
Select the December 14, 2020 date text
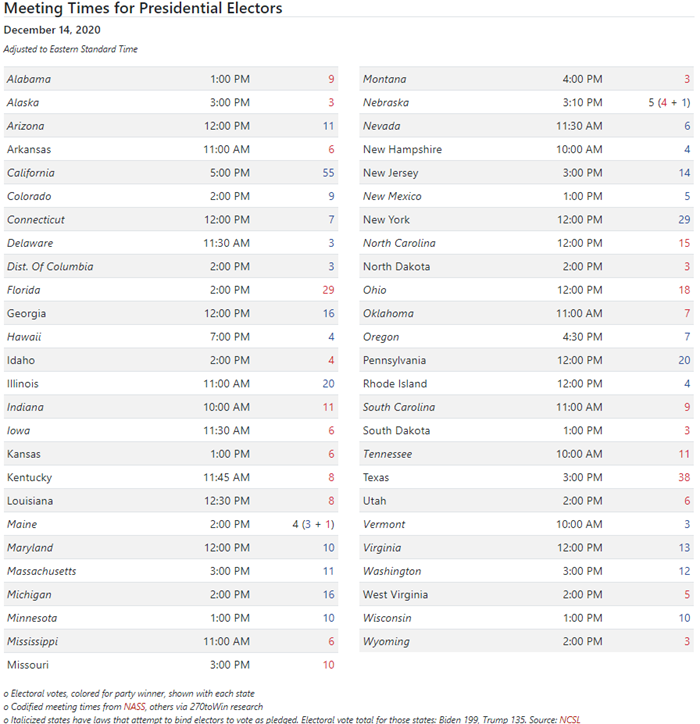pos(52,30)
